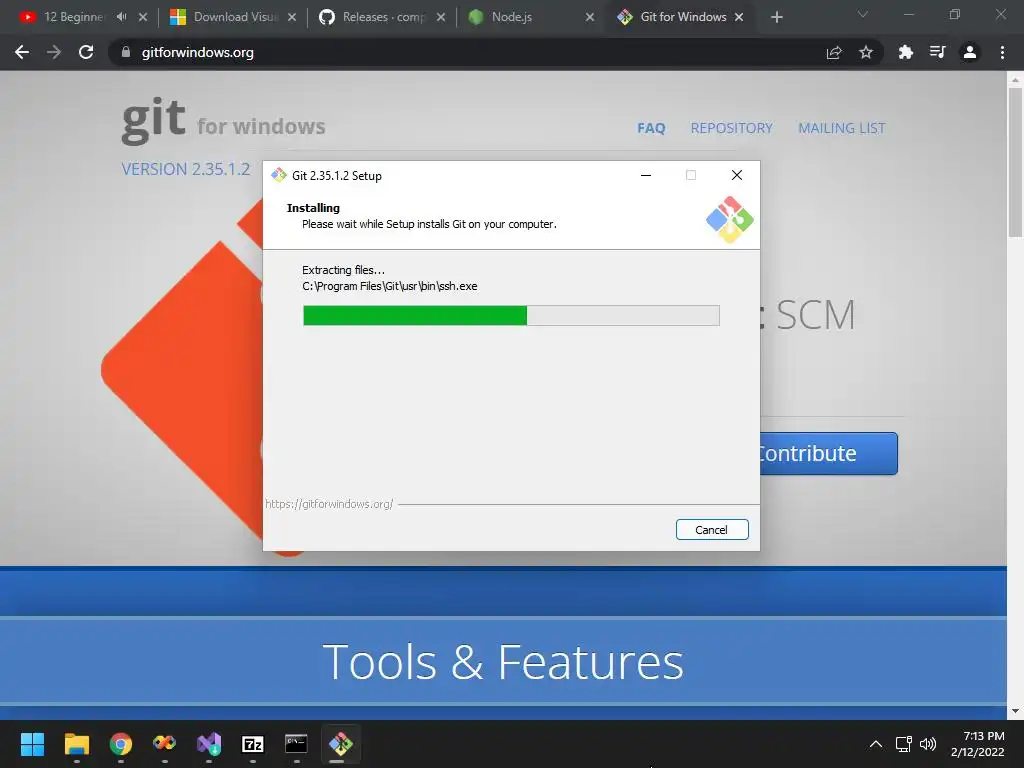Screen dimensions: 1024x768
Task: Open File Explorer from the taskbar
Action: 76,744
